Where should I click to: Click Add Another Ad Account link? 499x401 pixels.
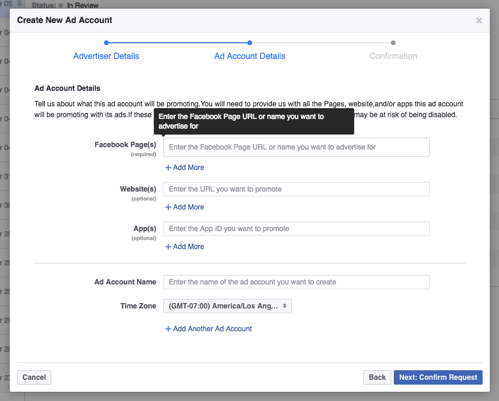pyautogui.click(x=209, y=329)
